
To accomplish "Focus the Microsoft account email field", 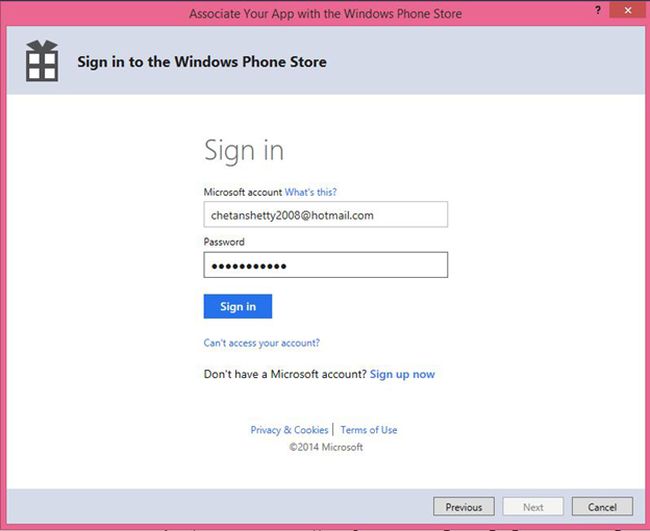I will [x=325, y=215].
